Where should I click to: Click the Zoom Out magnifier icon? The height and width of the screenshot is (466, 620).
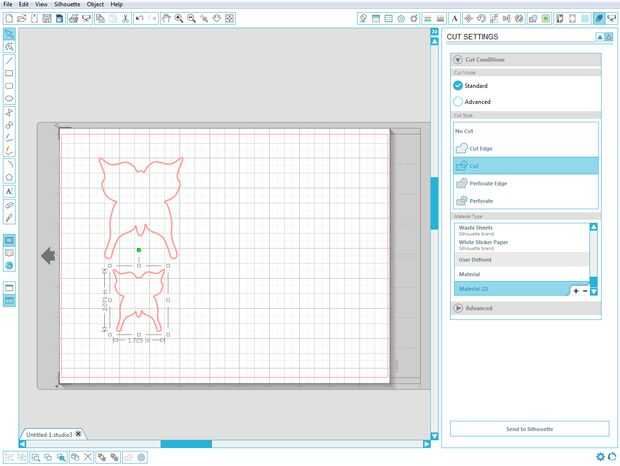tap(192, 19)
